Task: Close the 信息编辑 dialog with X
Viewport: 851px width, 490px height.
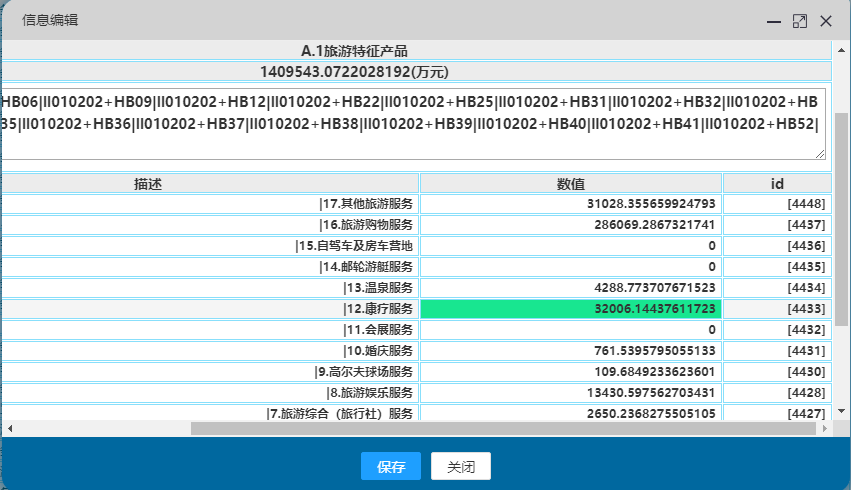Action: [x=826, y=21]
